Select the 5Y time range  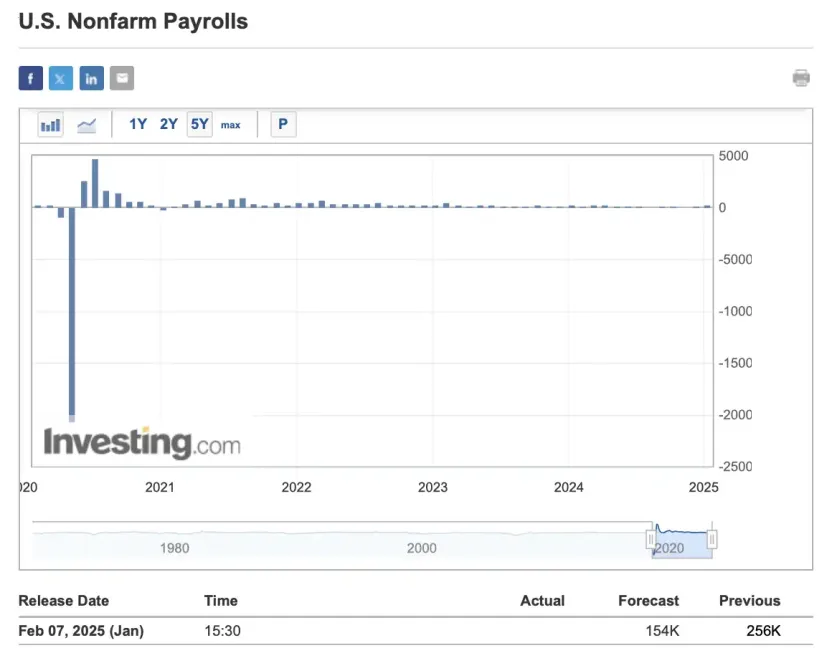click(x=199, y=125)
